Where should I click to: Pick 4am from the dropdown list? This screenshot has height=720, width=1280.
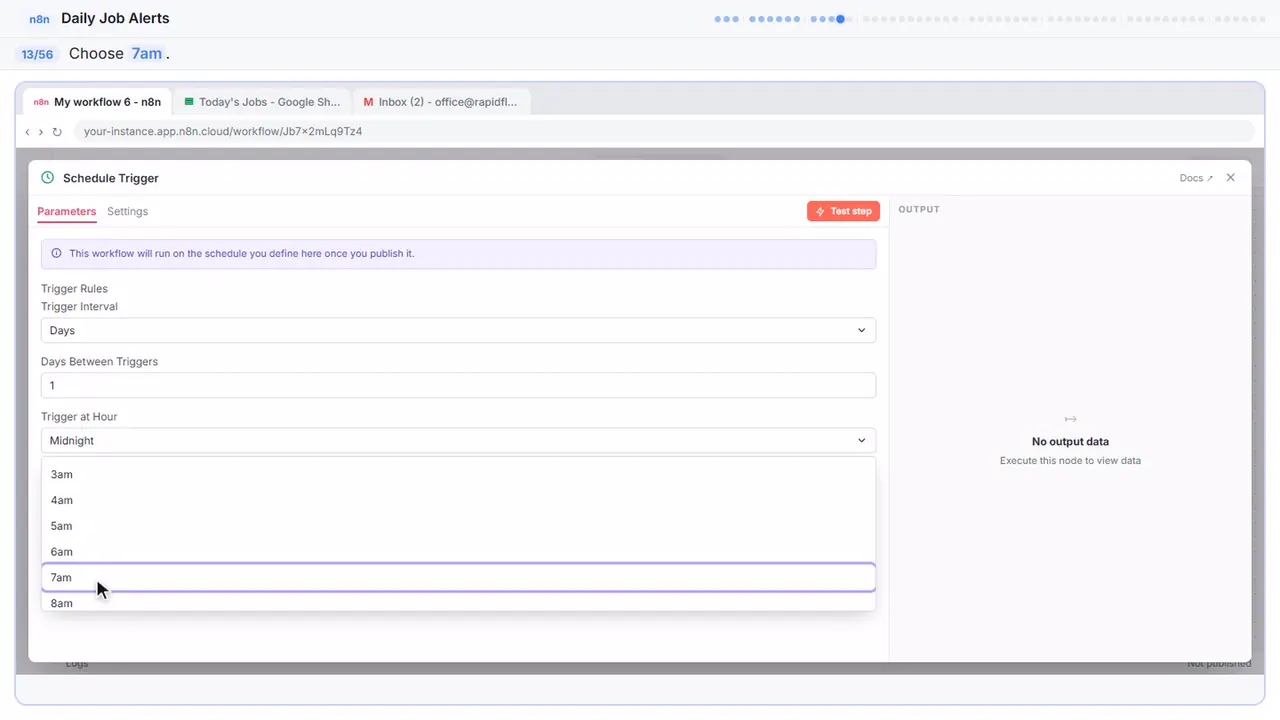[458, 500]
